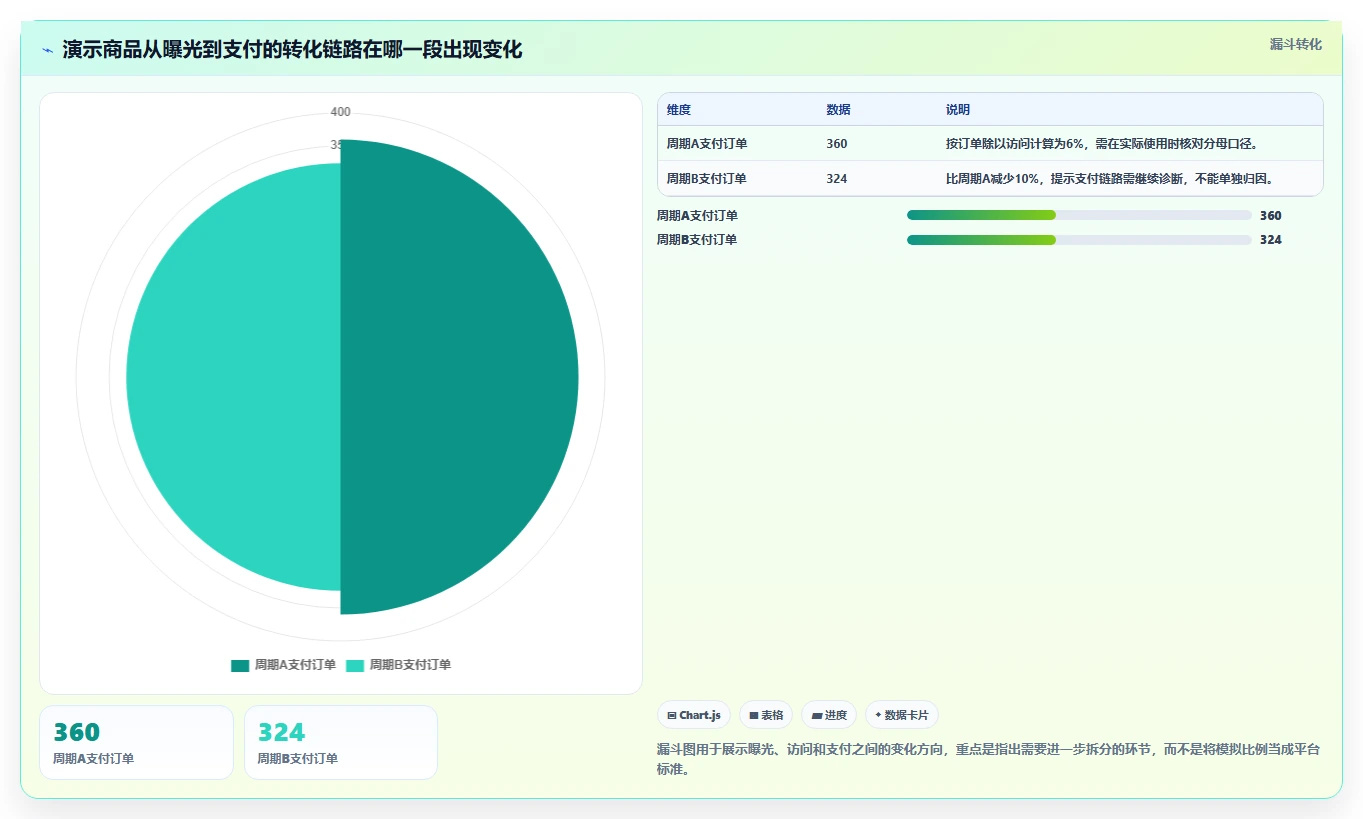Click the 表格 chip icon
The image size is (1363, 819).
[754, 716]
